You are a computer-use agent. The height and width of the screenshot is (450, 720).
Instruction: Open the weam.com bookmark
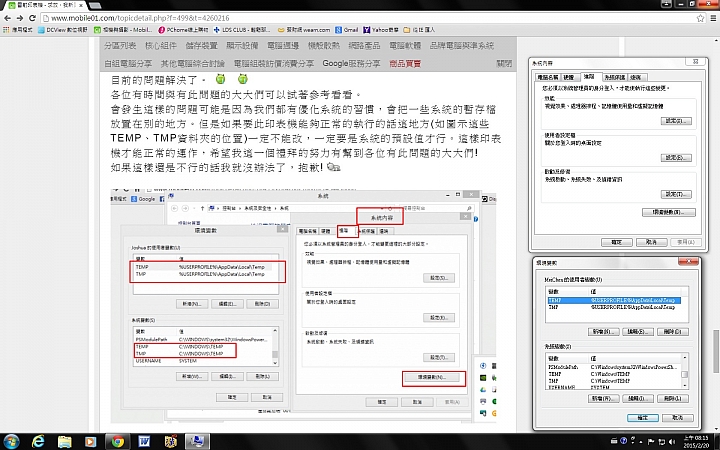click(304, 30)
